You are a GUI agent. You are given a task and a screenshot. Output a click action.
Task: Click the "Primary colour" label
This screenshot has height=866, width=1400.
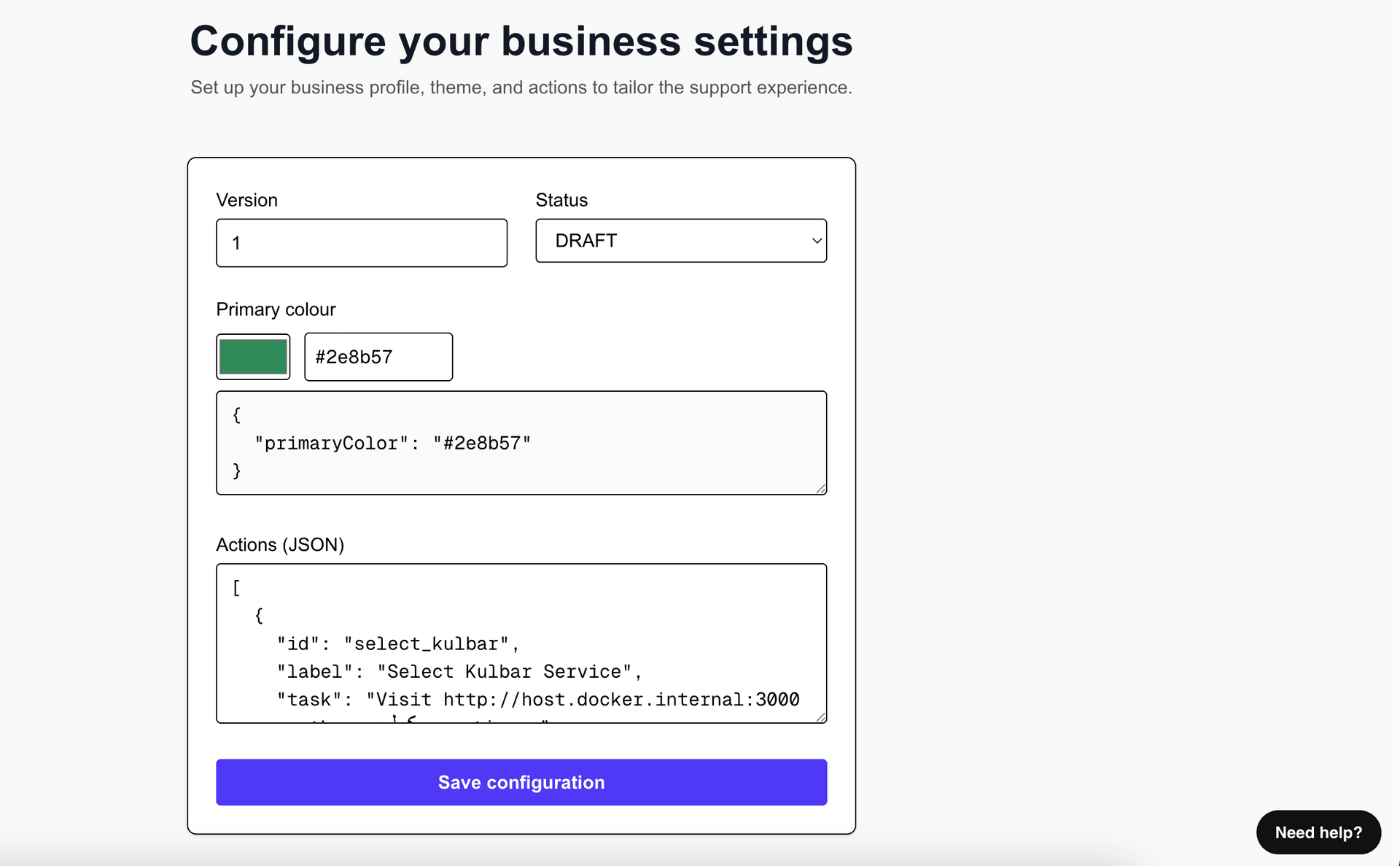[276, 309]
